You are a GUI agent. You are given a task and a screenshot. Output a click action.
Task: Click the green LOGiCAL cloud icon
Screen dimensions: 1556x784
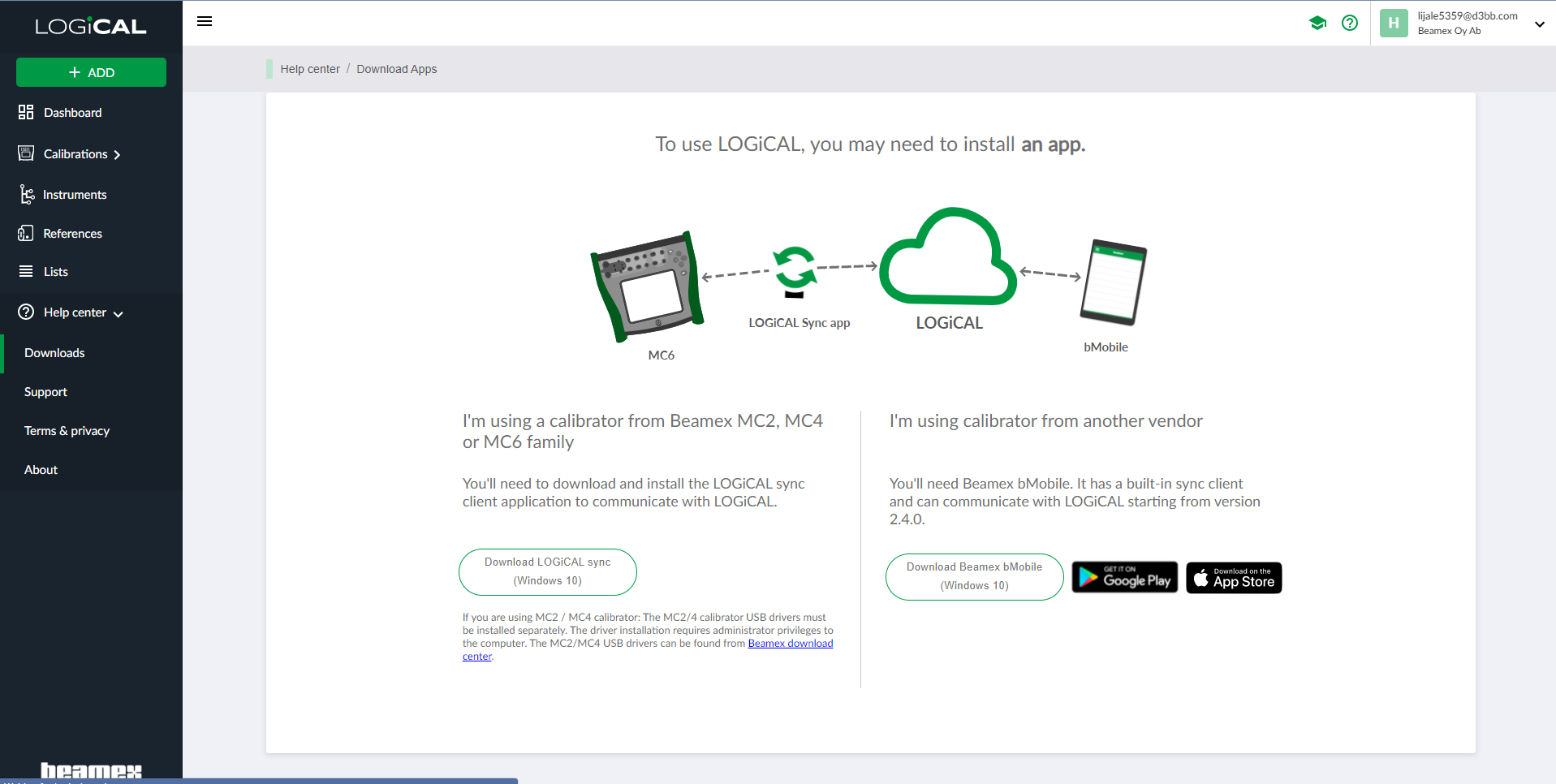click(x=948, y=256)
